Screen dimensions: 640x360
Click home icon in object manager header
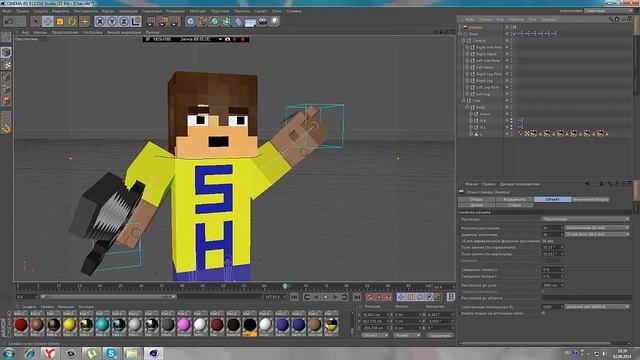617,19
